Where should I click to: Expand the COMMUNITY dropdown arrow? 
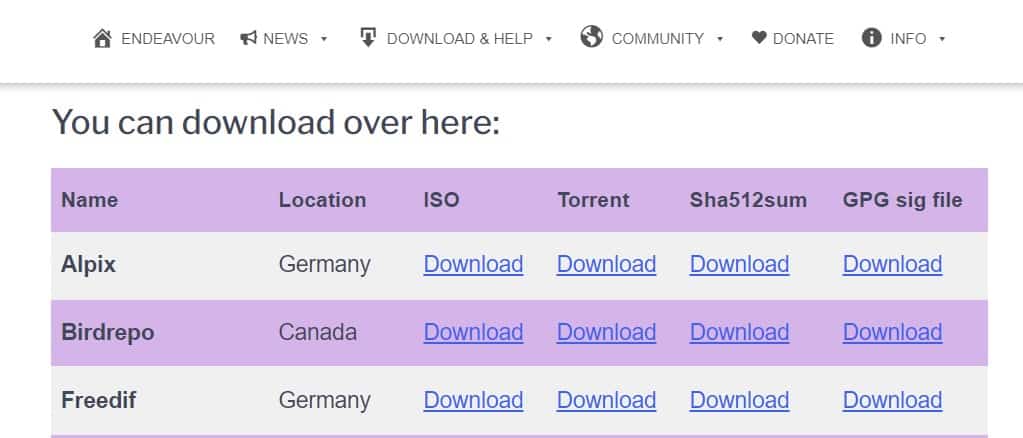[720, 39]
